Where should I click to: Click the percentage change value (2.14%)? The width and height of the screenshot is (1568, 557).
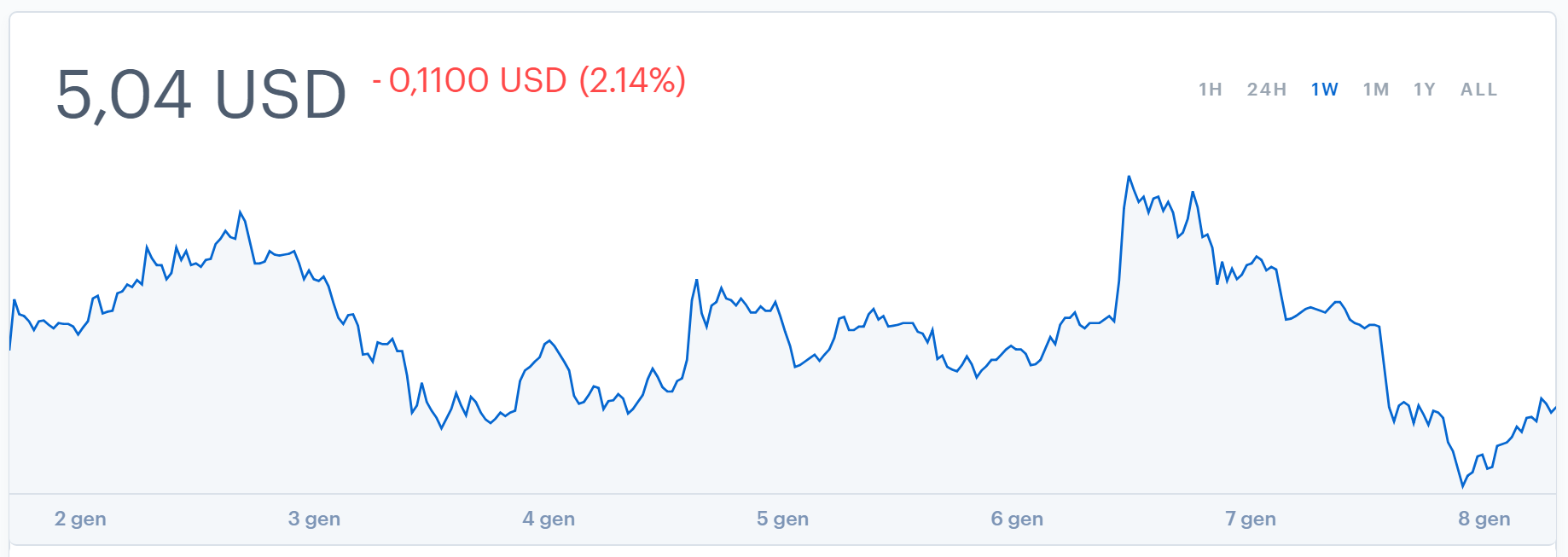(x=632, y=81)
